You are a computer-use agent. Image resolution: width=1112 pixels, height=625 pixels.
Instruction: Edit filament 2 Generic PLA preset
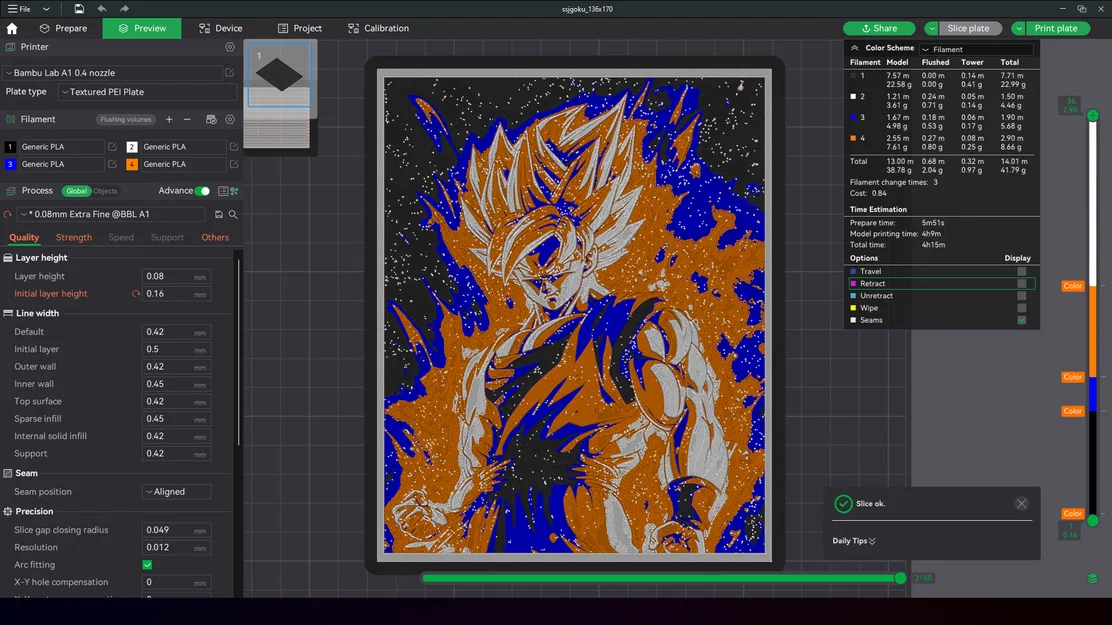234,146
